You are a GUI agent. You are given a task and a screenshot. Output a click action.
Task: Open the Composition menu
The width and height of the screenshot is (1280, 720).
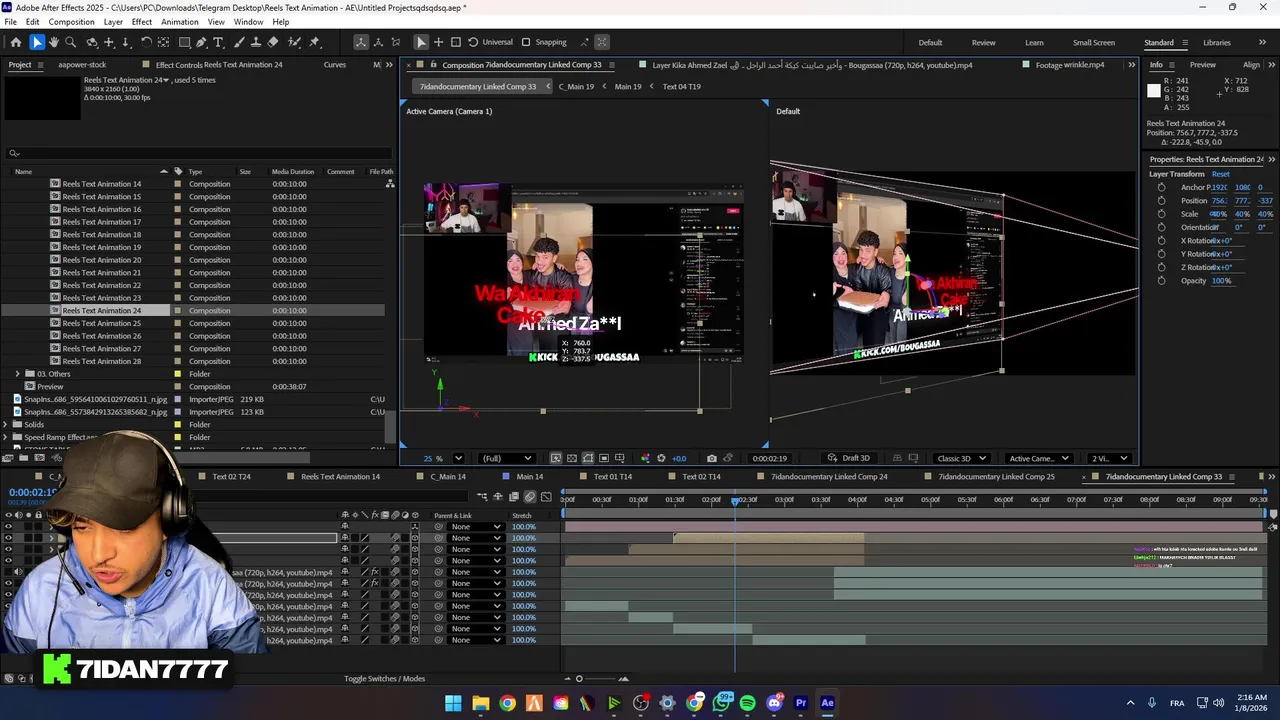tap(71, 22)
